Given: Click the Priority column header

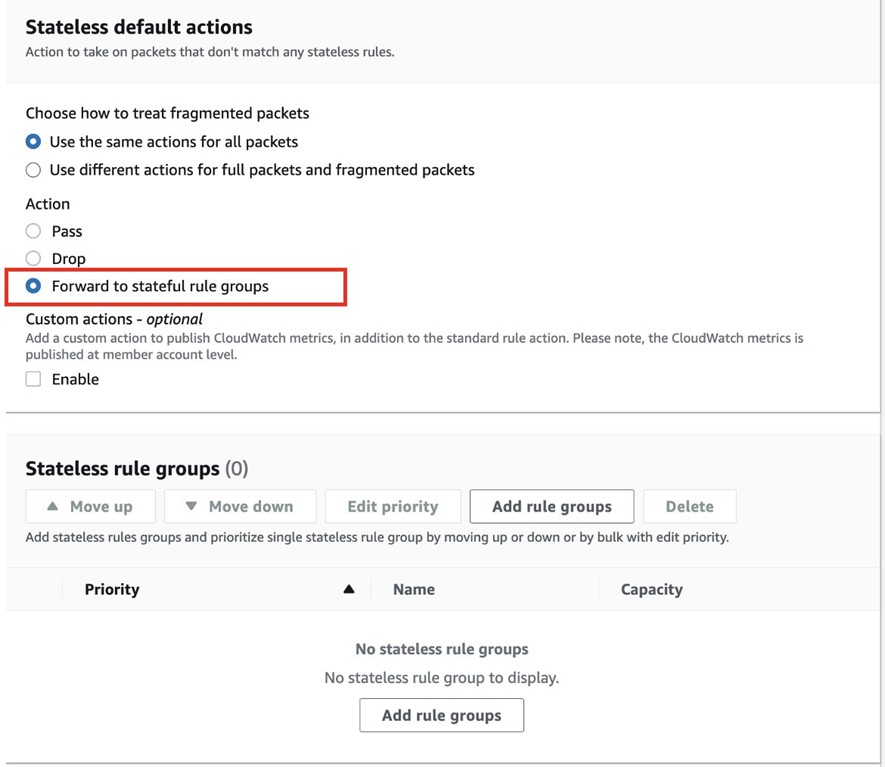Looking at the screenshot, I should [112, 589].
